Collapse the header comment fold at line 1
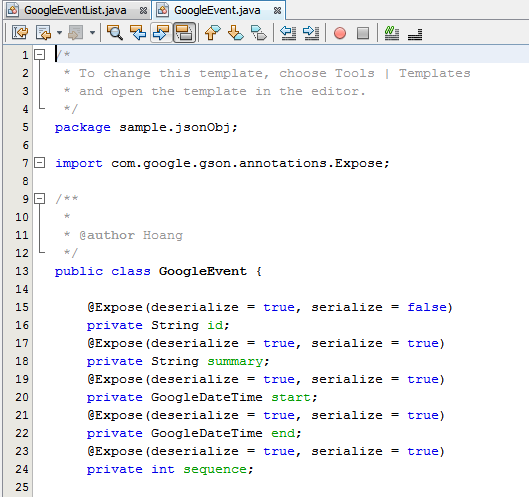 click(39, 54)
